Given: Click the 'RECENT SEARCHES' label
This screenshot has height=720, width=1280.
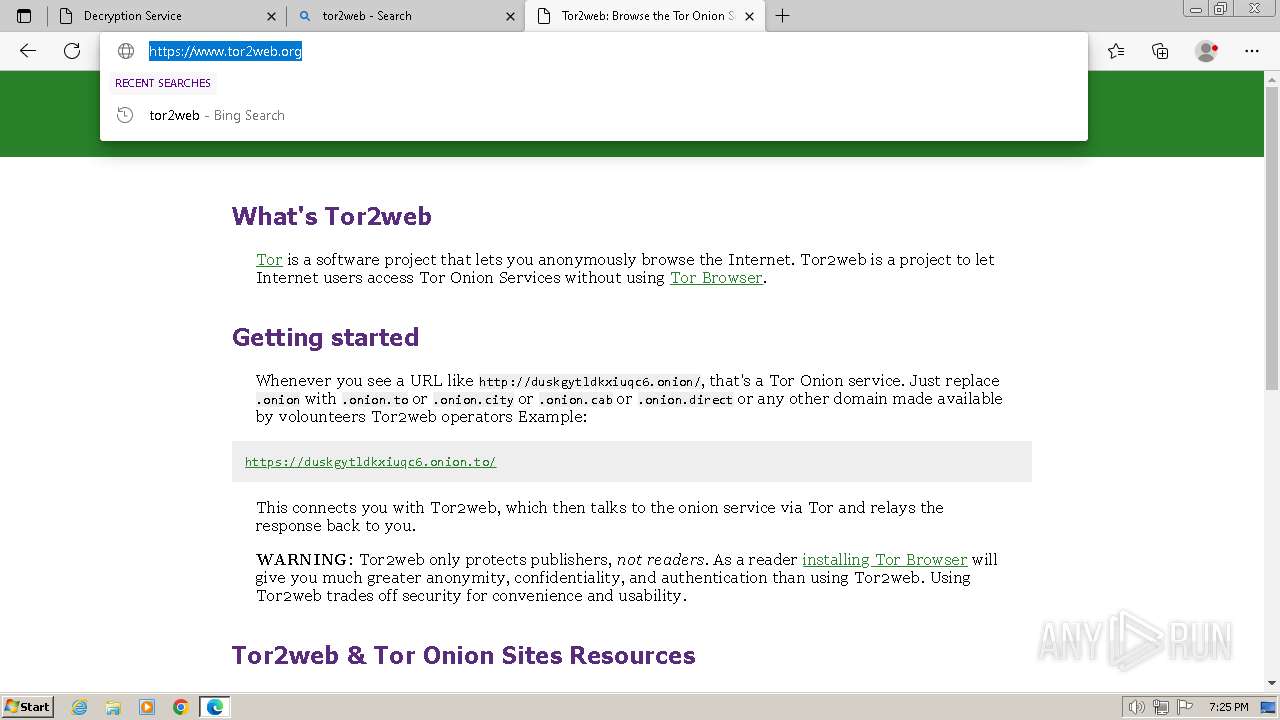Looking at the screenshot, I should (163, 83).
